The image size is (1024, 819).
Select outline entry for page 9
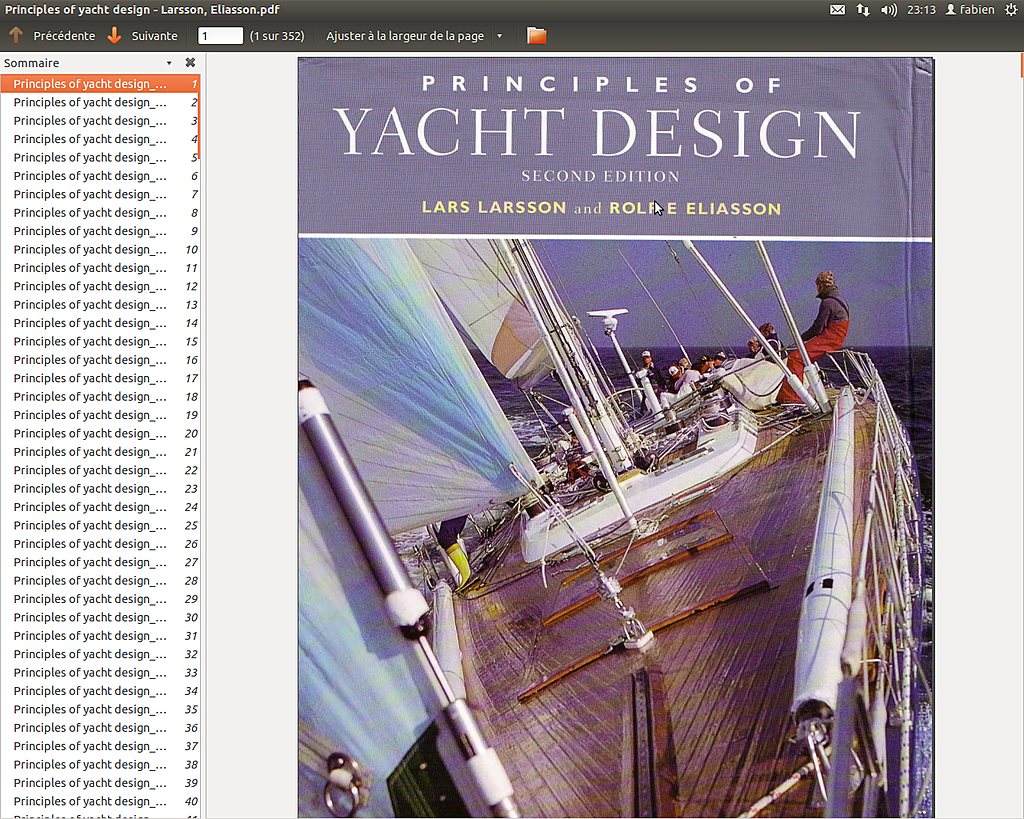tap(101, 231)
